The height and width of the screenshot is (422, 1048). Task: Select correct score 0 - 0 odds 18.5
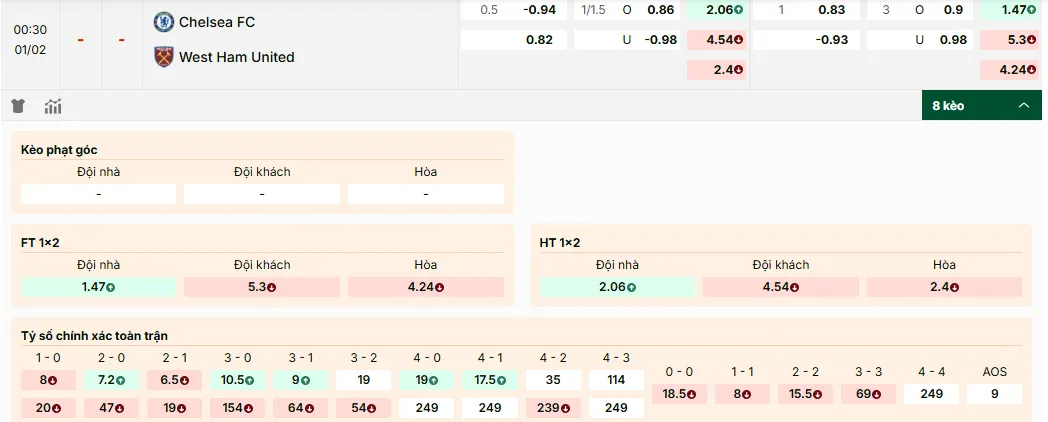point(680,394)
